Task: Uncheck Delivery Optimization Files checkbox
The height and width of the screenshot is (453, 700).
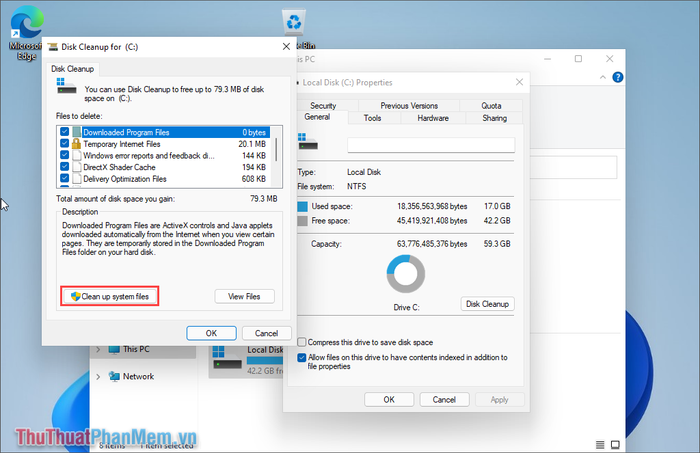Action: (x=64, y=178)
